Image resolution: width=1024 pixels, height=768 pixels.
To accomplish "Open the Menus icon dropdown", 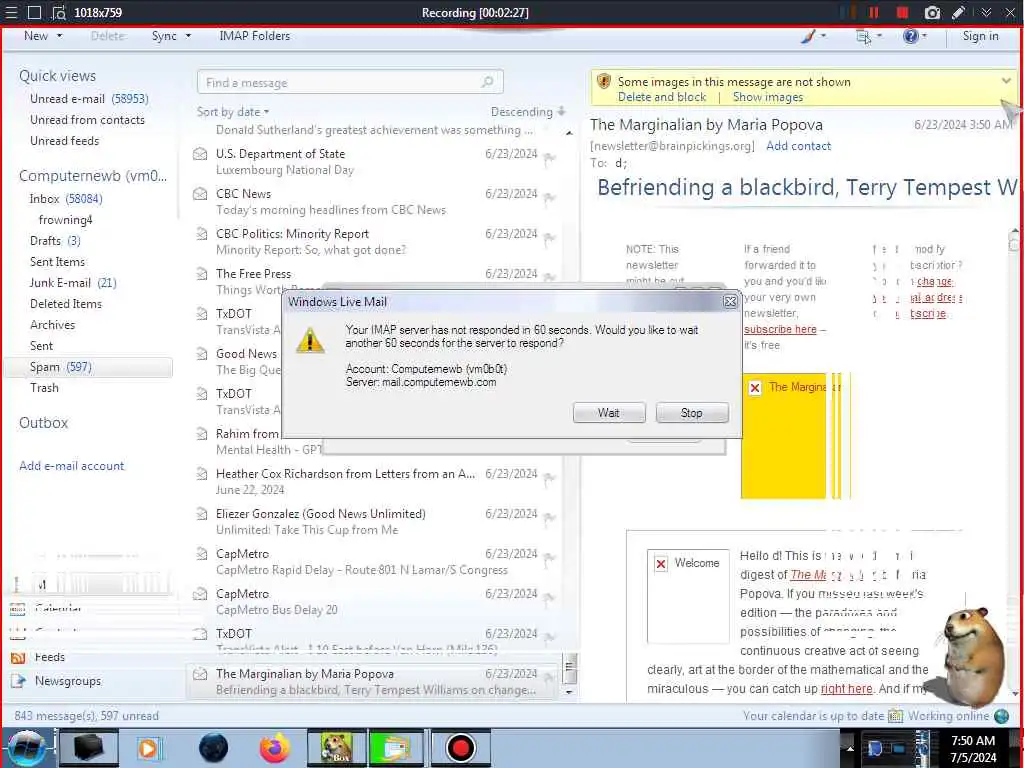I will [x=868, y=37].
